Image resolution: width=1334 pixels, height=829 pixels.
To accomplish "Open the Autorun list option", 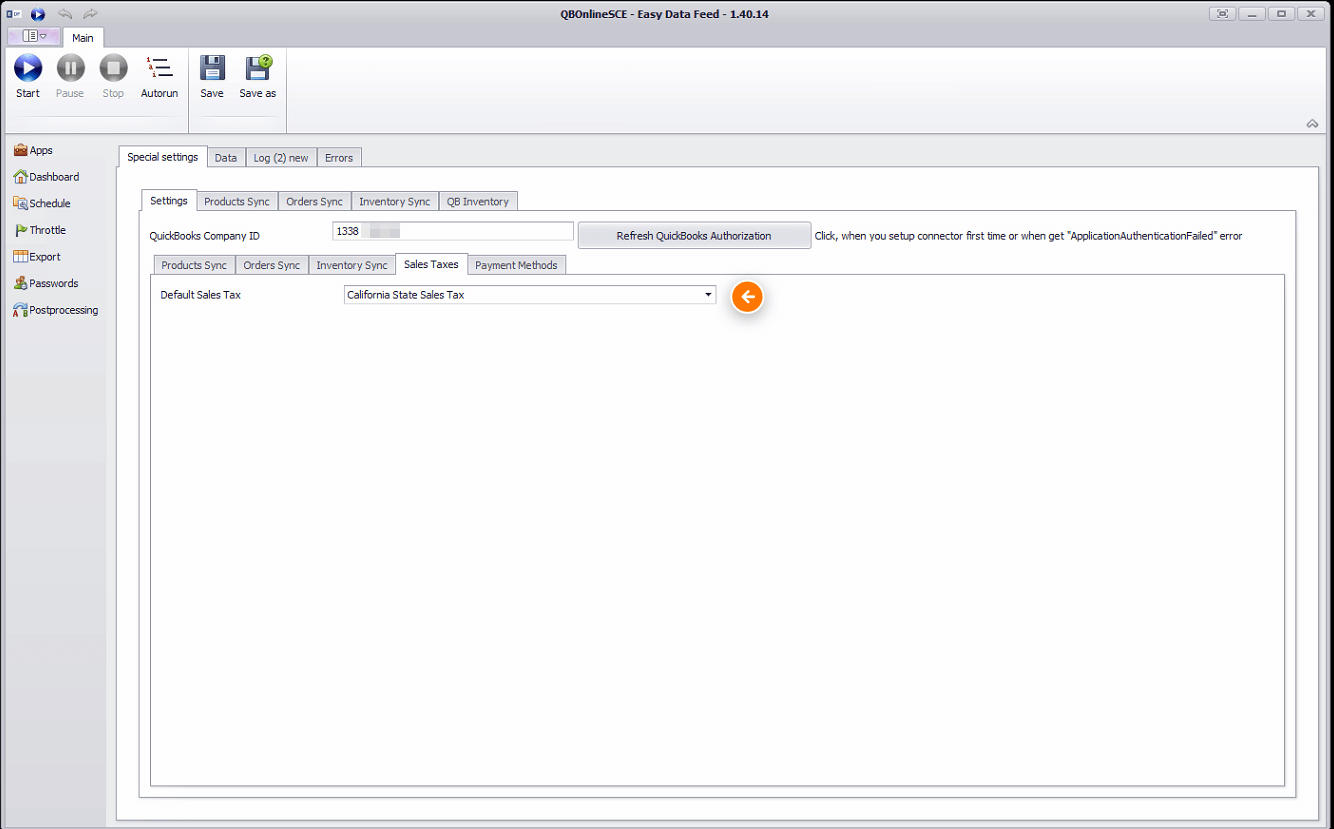I will pyautogui.click(x=159, y=77).
